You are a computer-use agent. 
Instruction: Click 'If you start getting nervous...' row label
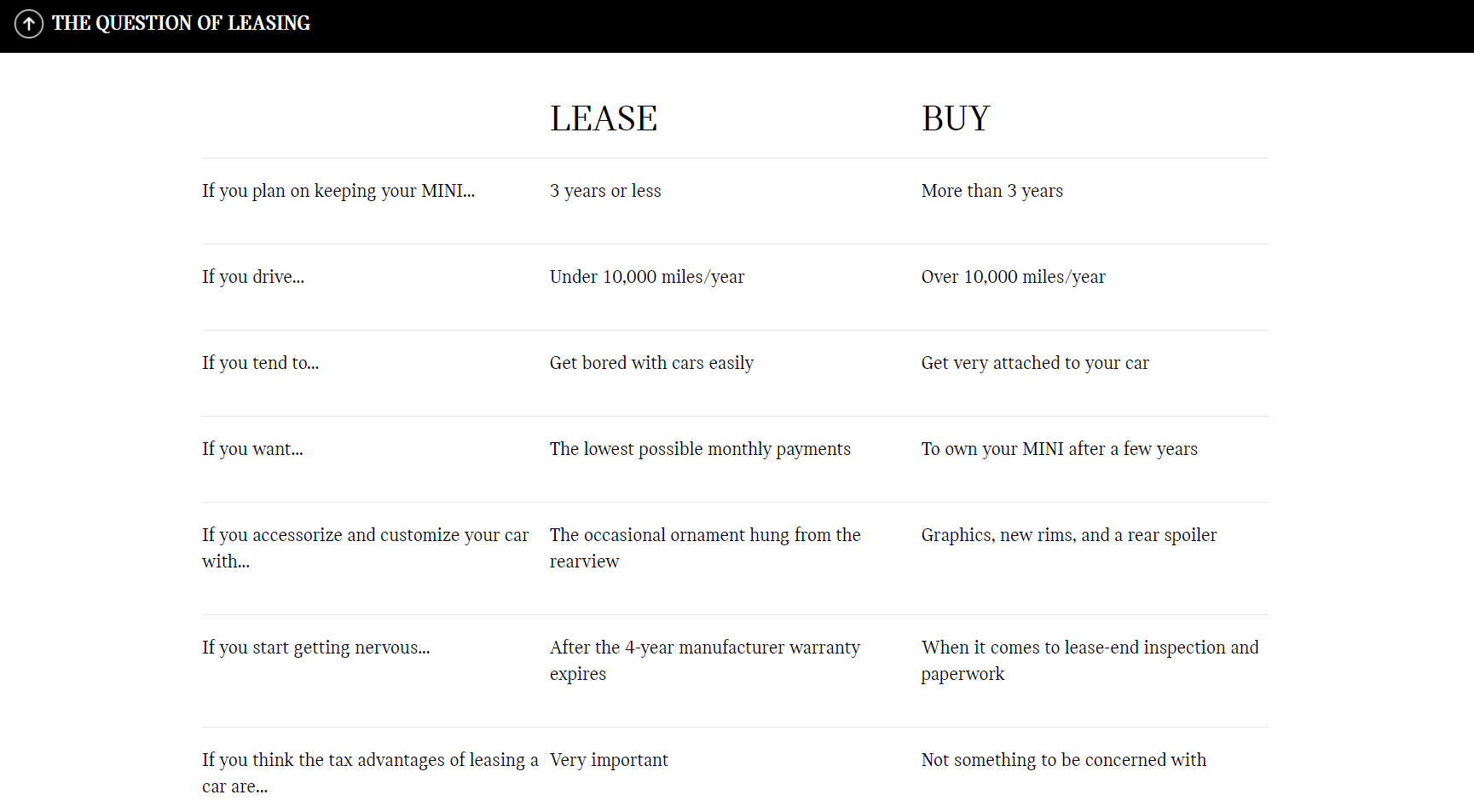tap(316, 648)
